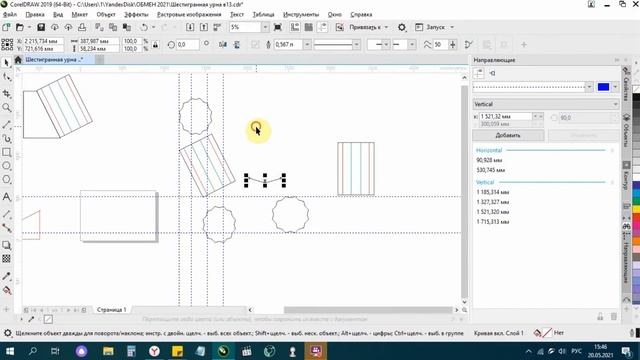Click the Import icon
The height and width of the screenshot is (360, 640).
click(190, 27)
